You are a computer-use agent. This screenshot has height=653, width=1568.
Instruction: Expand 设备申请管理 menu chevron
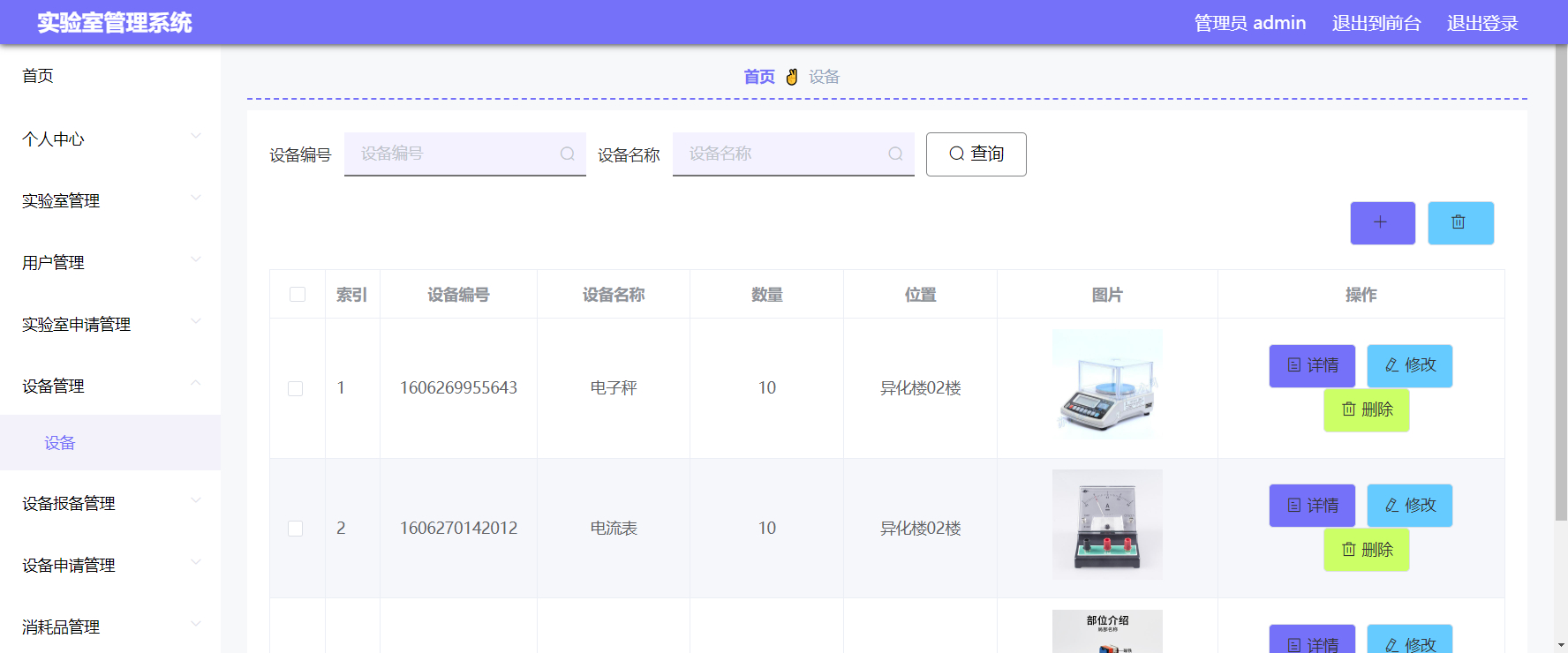(196, 562)
